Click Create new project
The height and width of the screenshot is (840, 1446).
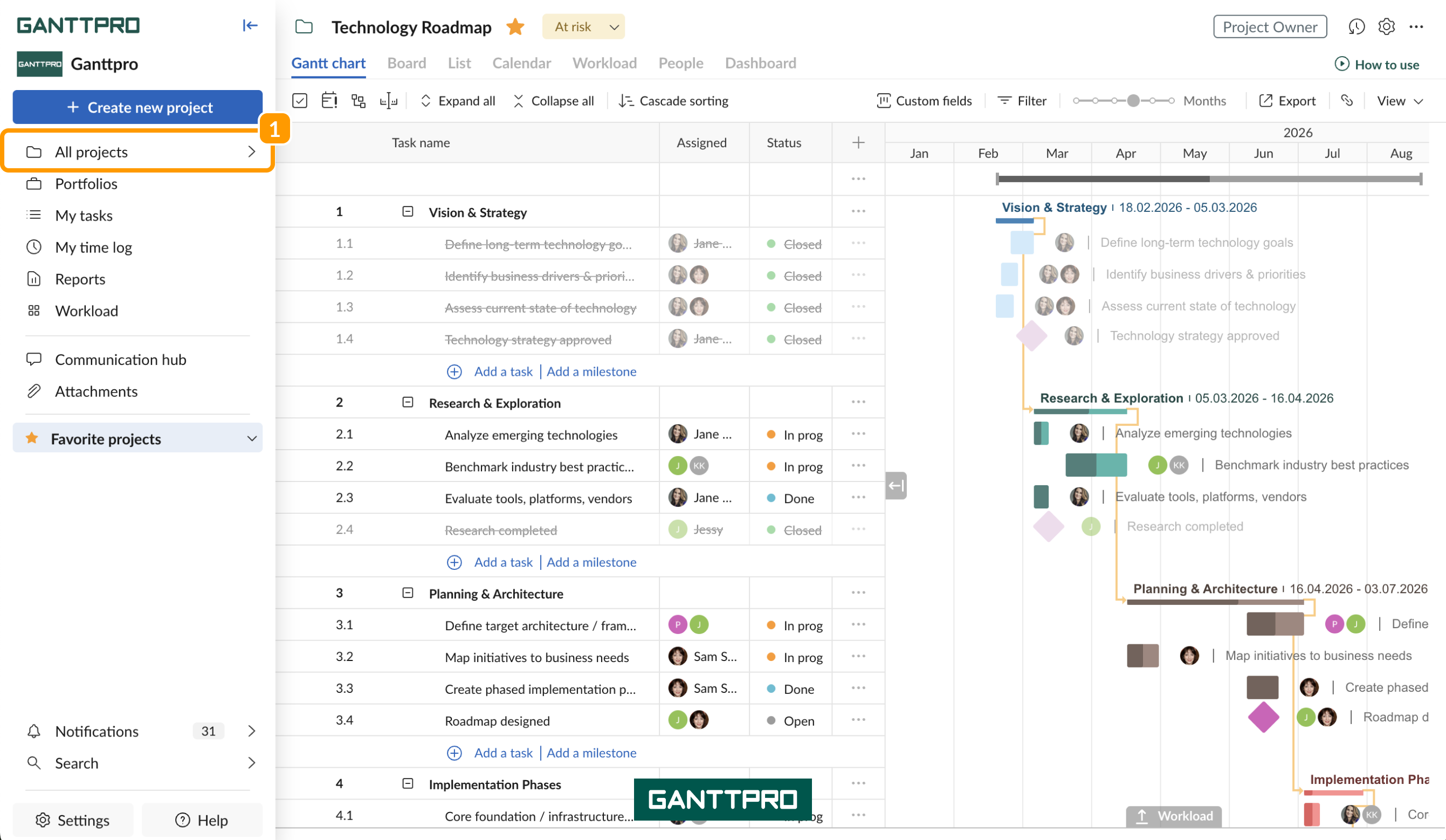point(137,107)
